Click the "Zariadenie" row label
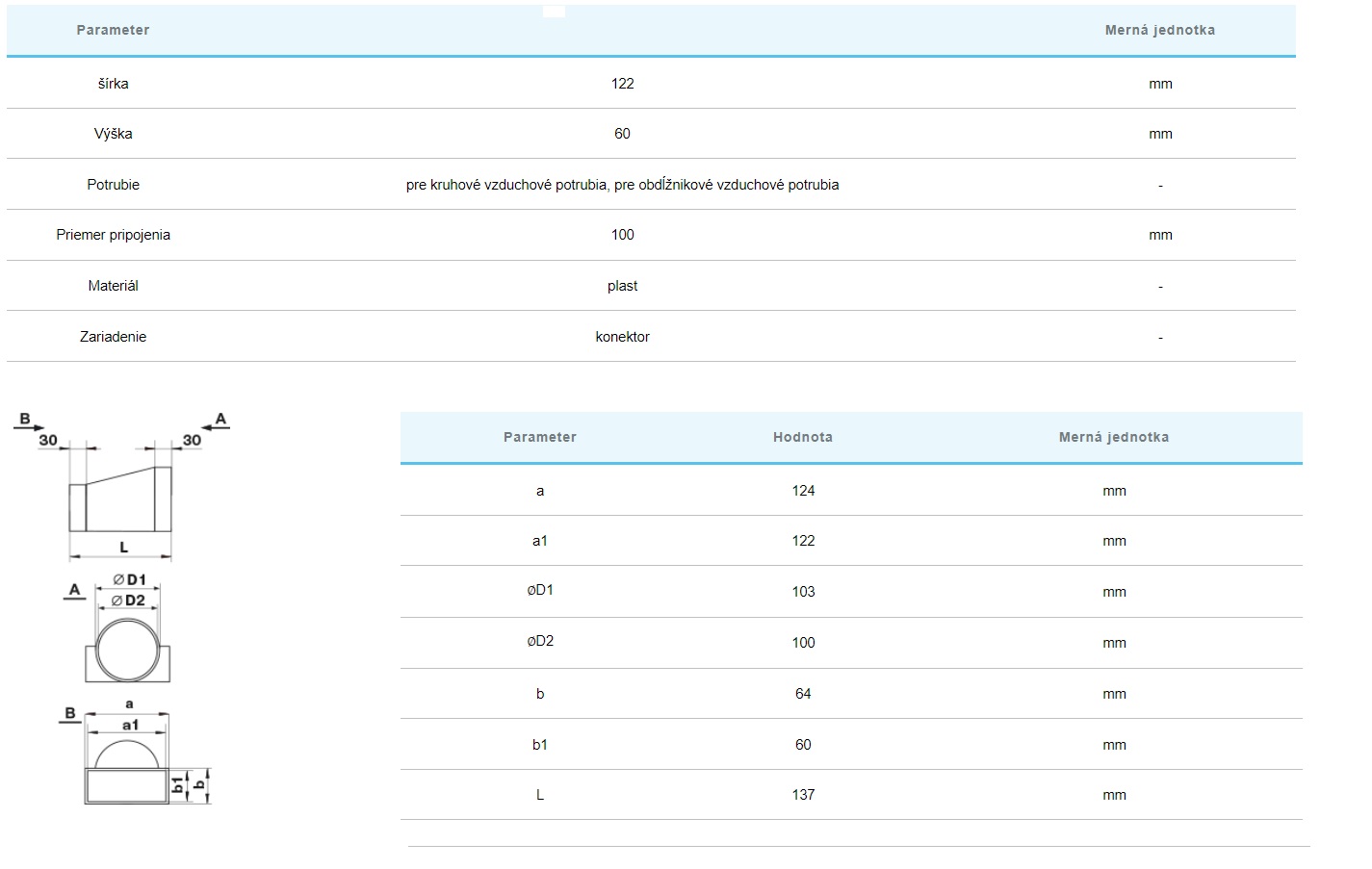Screen dimensions: 1372x869 coord(113,337)
